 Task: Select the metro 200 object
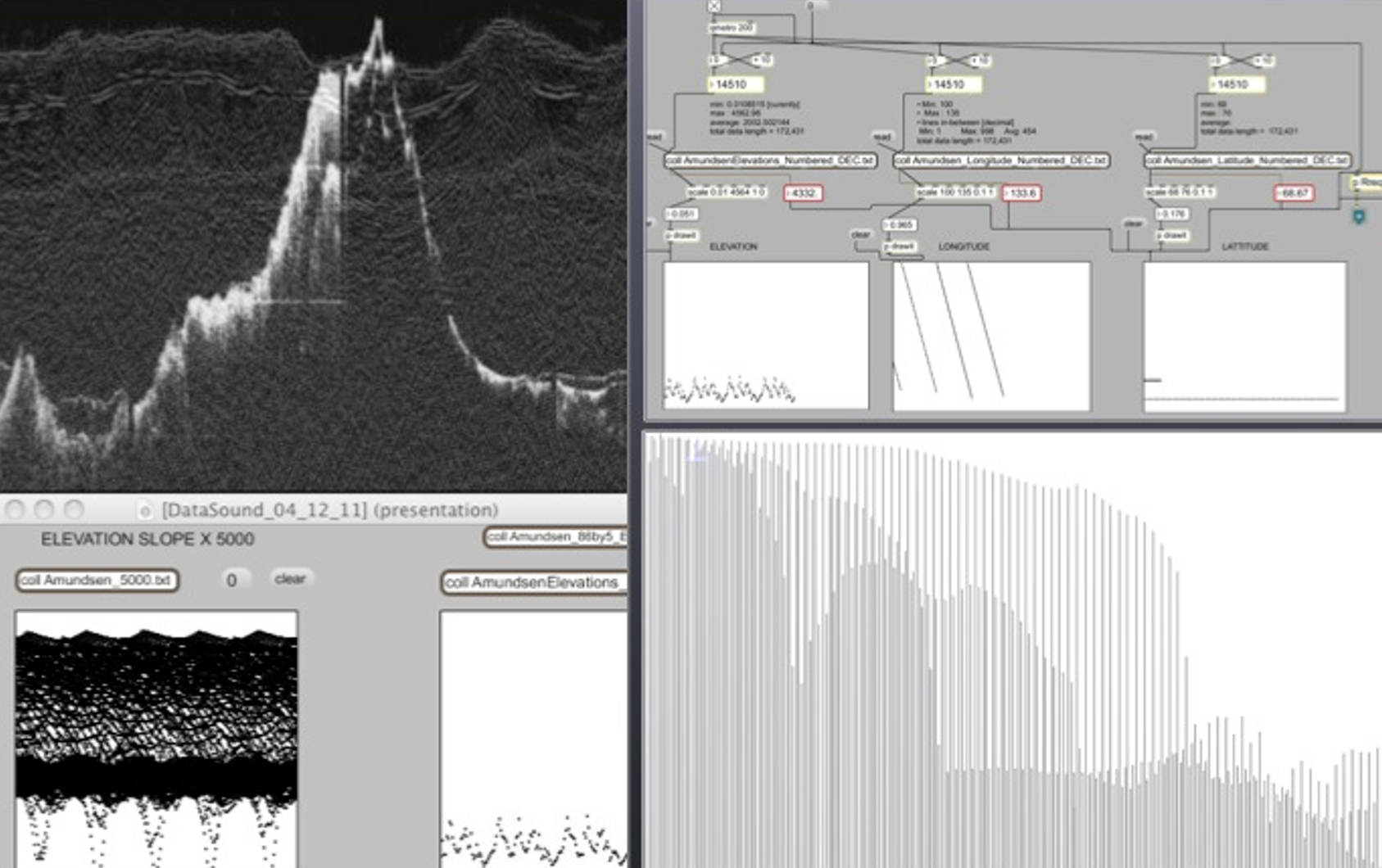click(x=732, y=27)
